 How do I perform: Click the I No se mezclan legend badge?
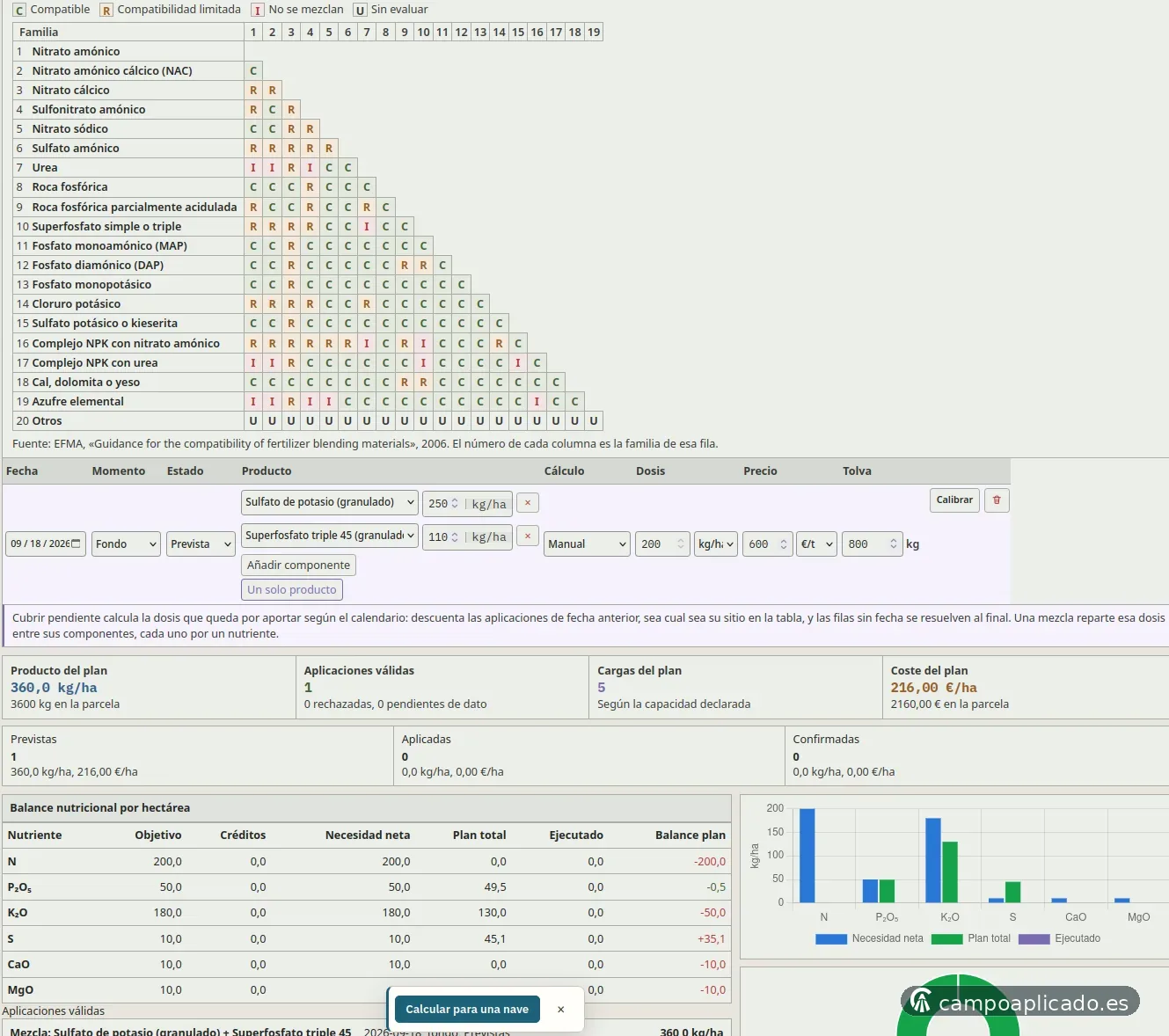click(258, 10)
